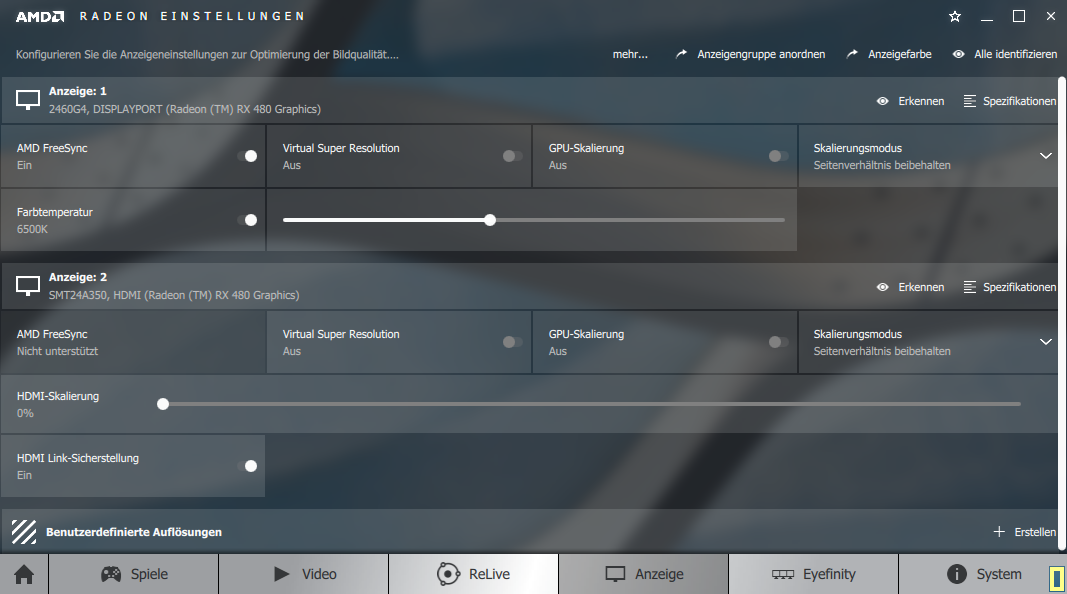Click the info icon on System tab
This screenshot has height=594, width=1067.
point(957,574)
